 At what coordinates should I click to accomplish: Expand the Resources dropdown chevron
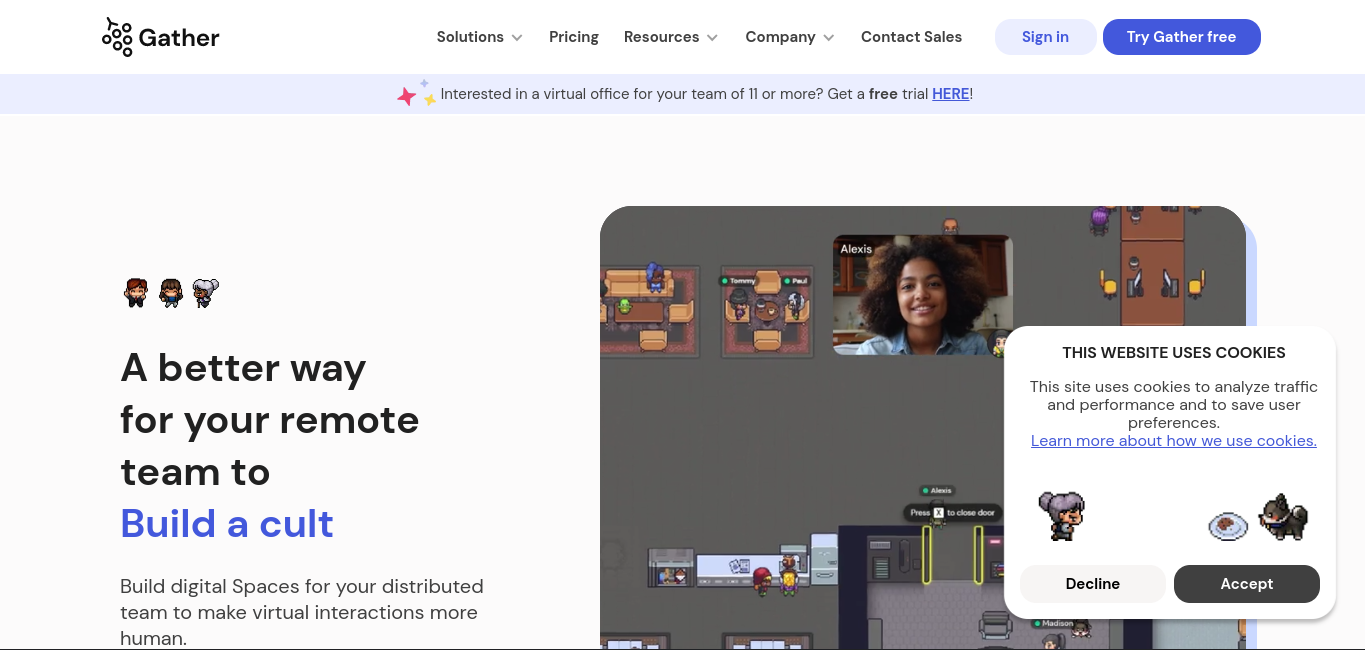(712, 38)
